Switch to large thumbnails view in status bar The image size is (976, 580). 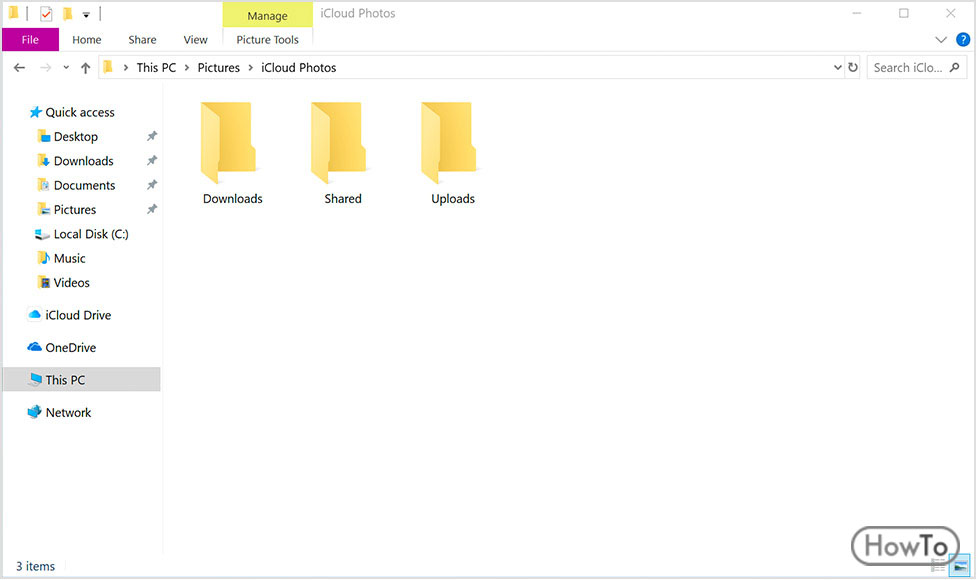click(x=959, y=566)
